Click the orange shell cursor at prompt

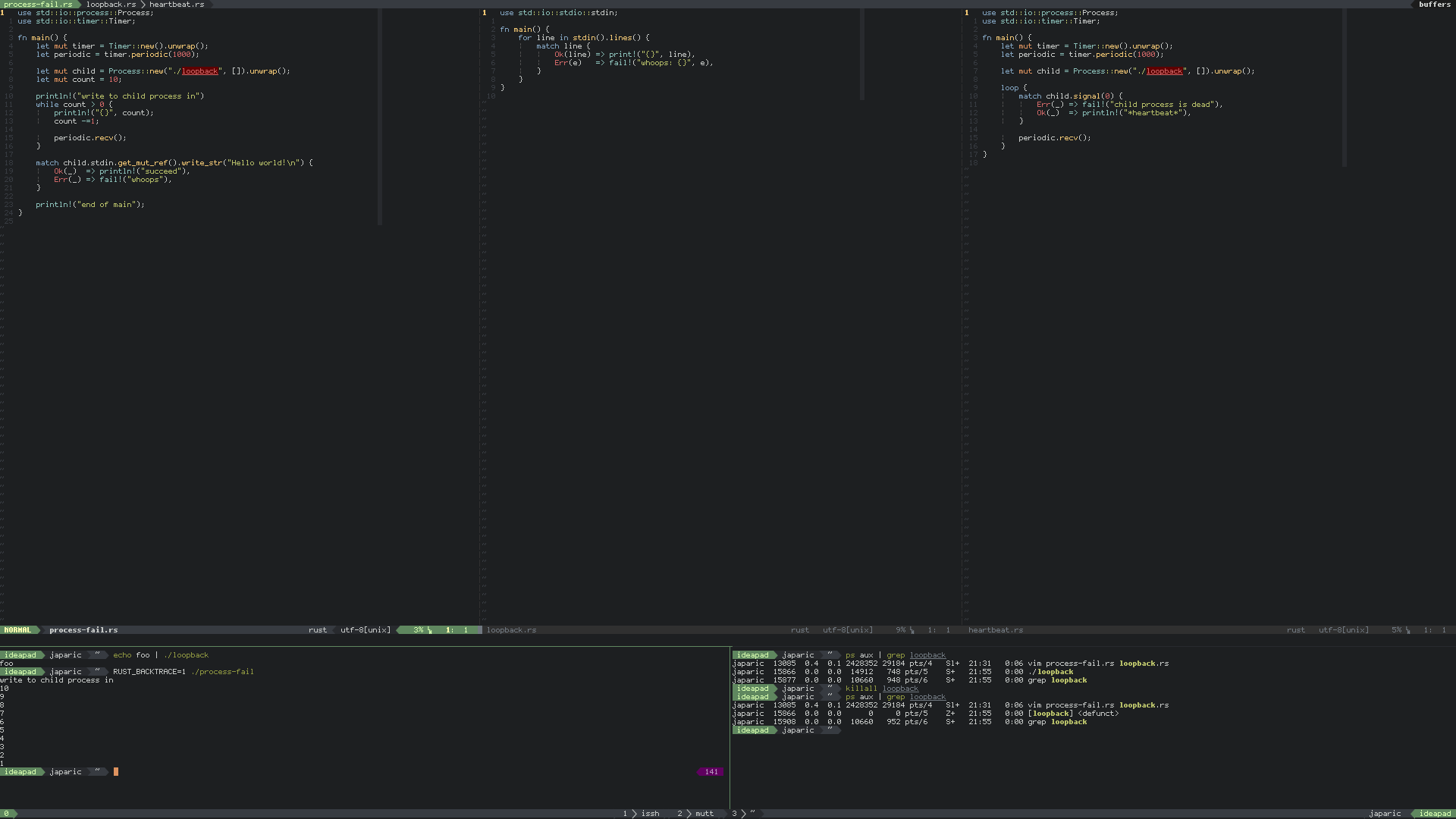pos(116,772)
